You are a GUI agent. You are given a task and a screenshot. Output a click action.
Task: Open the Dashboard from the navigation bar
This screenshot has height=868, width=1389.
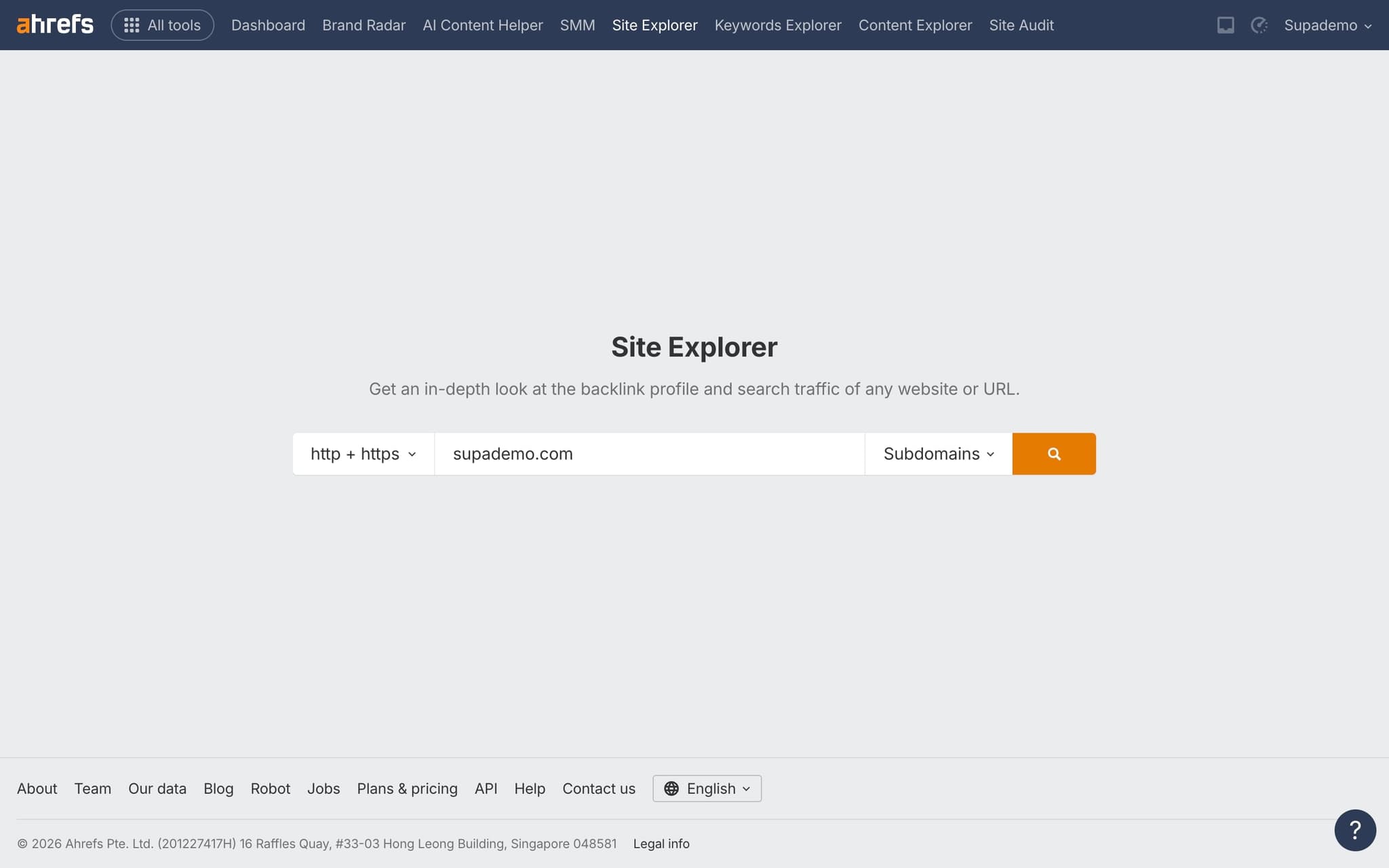coord(268,25)
